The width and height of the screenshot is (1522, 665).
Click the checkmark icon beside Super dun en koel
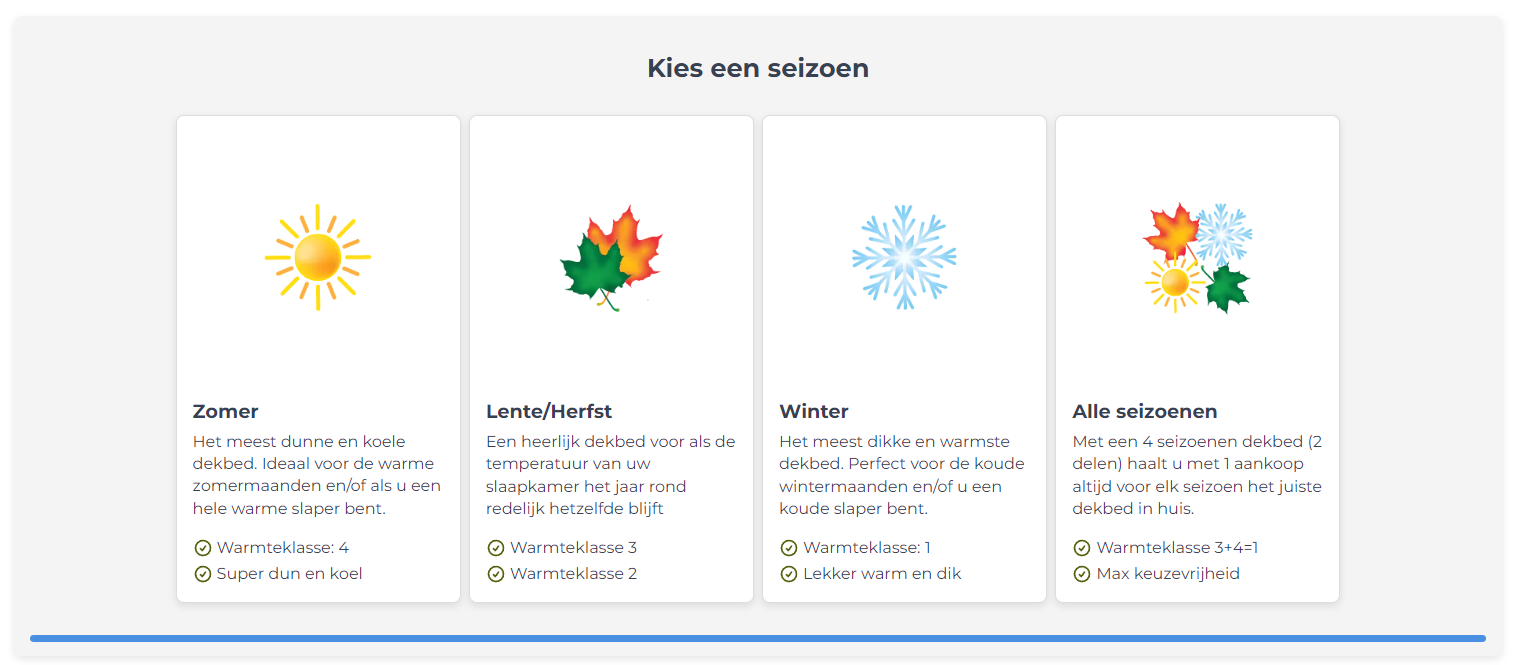click(203, 574)
